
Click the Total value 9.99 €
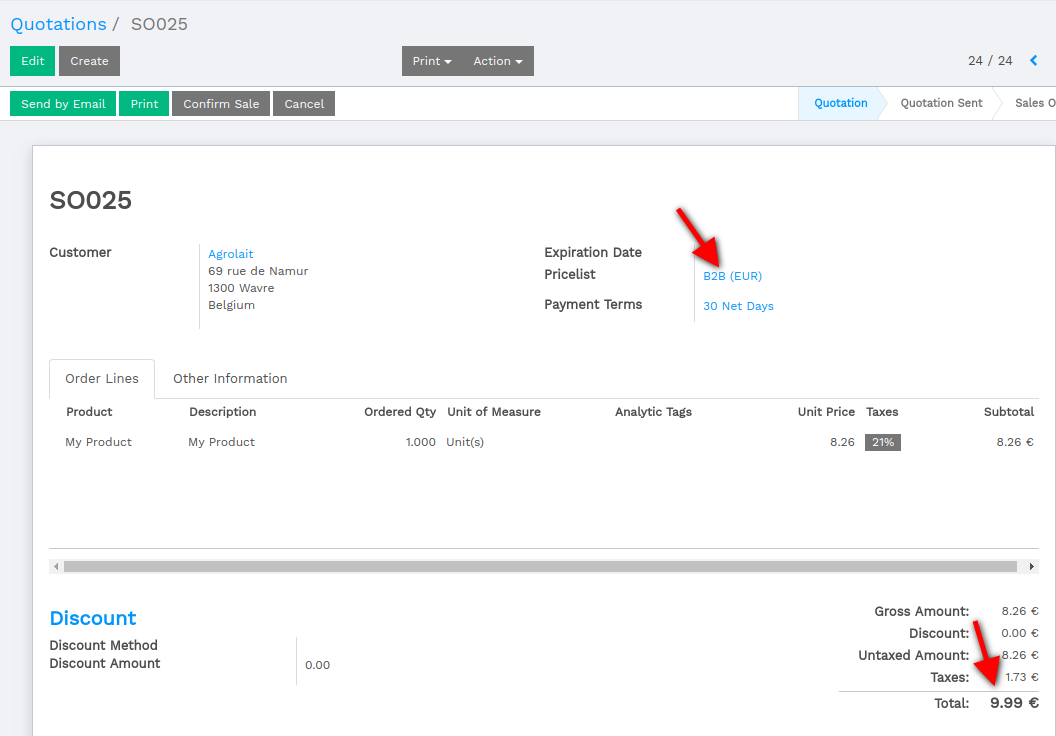(1014, 703)
